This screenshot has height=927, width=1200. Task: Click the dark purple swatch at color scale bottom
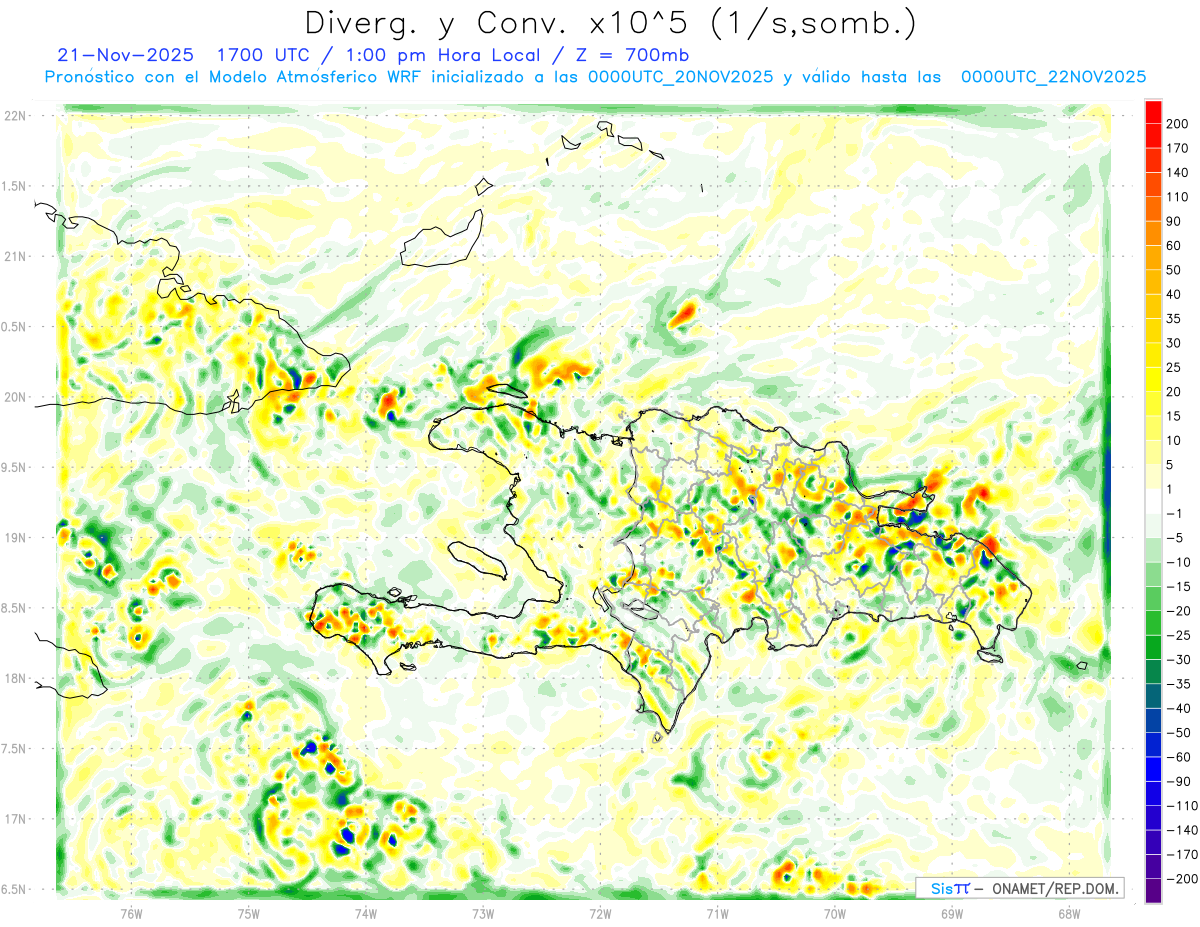[1154, 891]
